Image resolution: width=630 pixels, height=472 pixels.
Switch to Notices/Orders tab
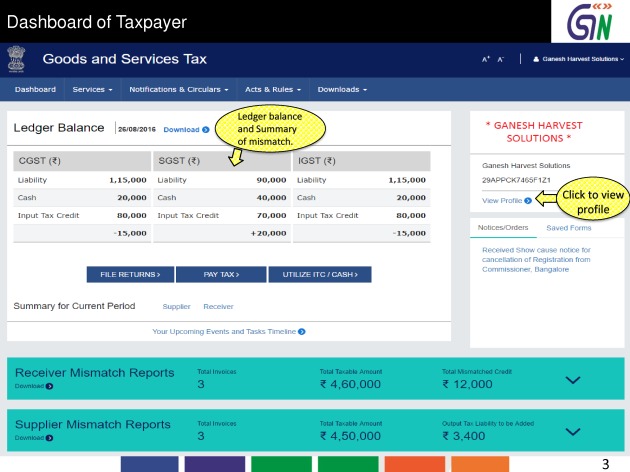[x=503, y=227]
